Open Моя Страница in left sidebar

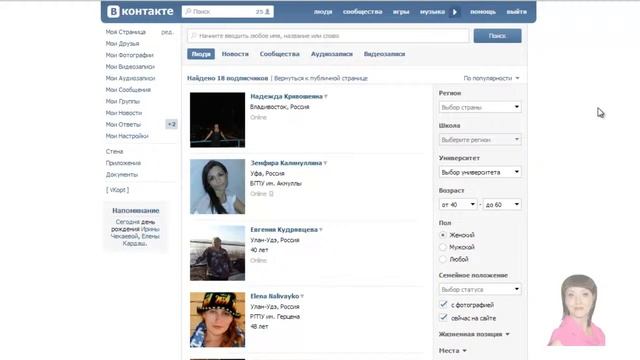(126, 32)
